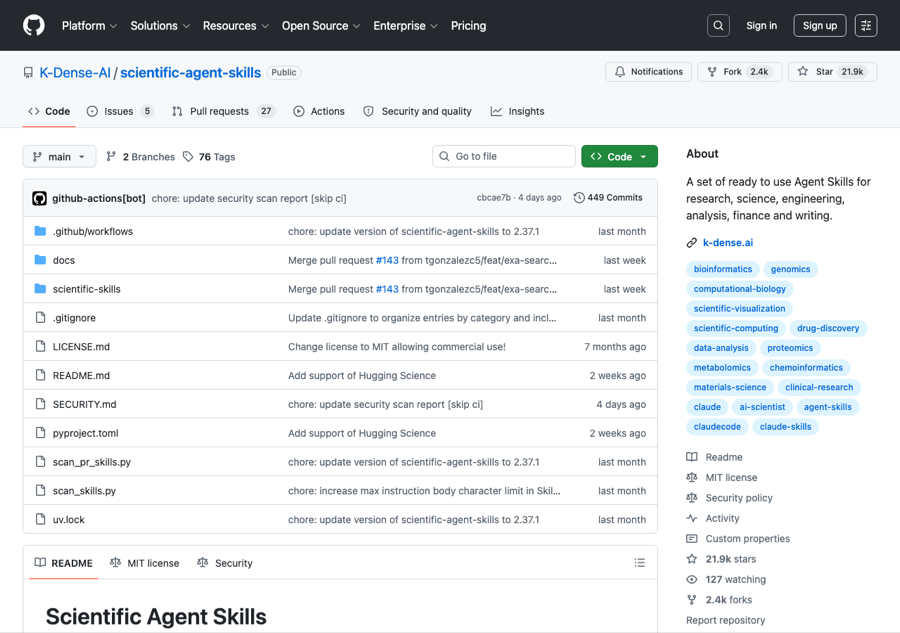The height and width of the screenshot is (633, 900).
Task: Open the scientific-agent-skills repository link
Action: tap(191, 73)
